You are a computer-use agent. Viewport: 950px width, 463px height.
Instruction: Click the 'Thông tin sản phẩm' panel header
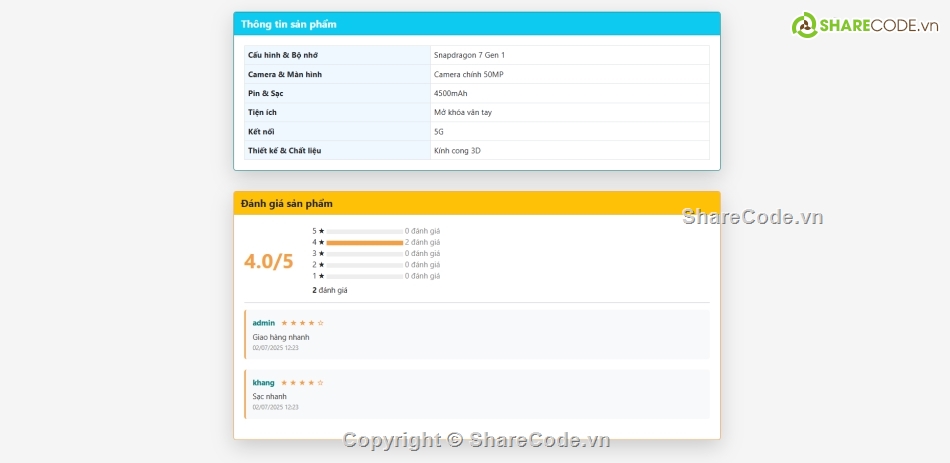[x=477, y=24]
